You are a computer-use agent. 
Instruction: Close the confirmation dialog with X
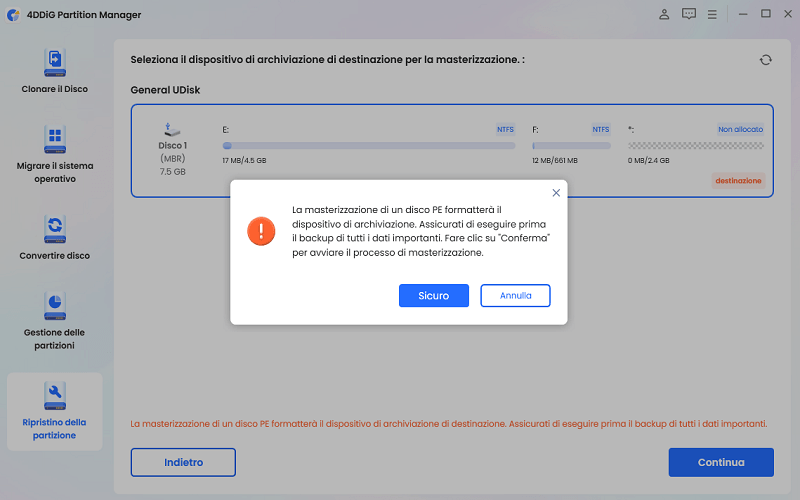point(556,193)
